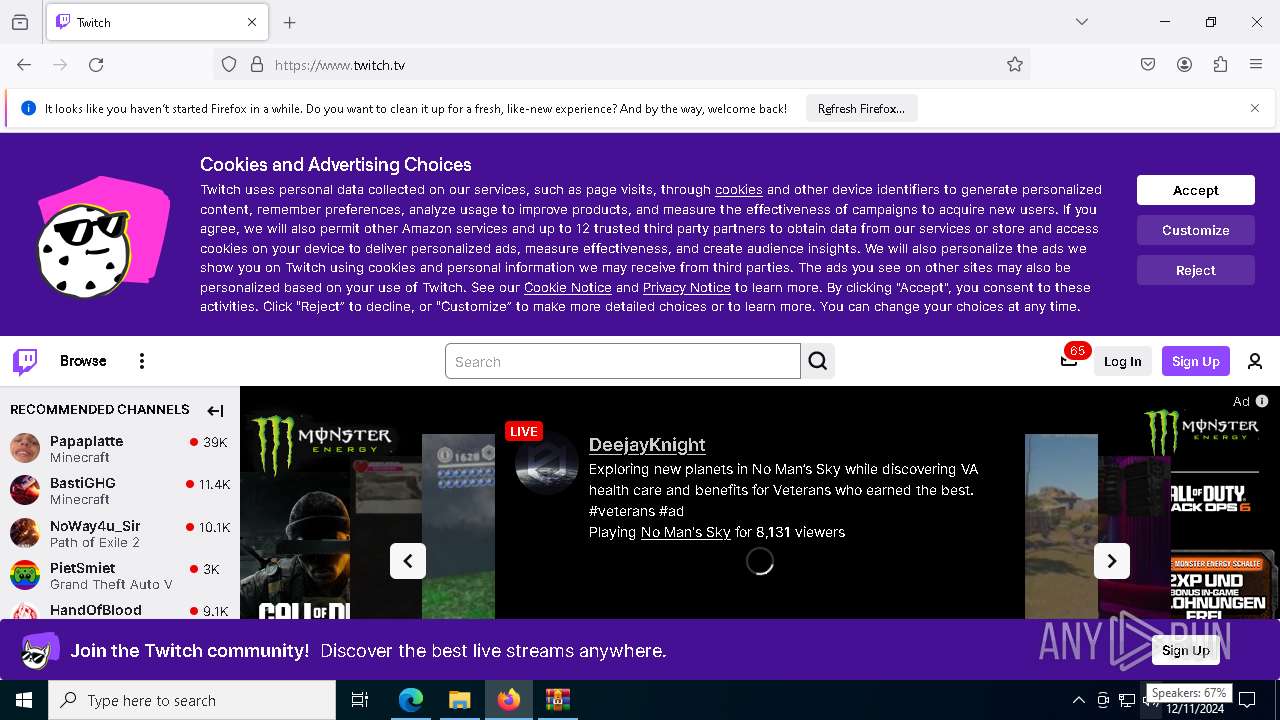Screen dimensions: 1280x720
Task: Select the Twitch tab
Action: coord(157,22)
